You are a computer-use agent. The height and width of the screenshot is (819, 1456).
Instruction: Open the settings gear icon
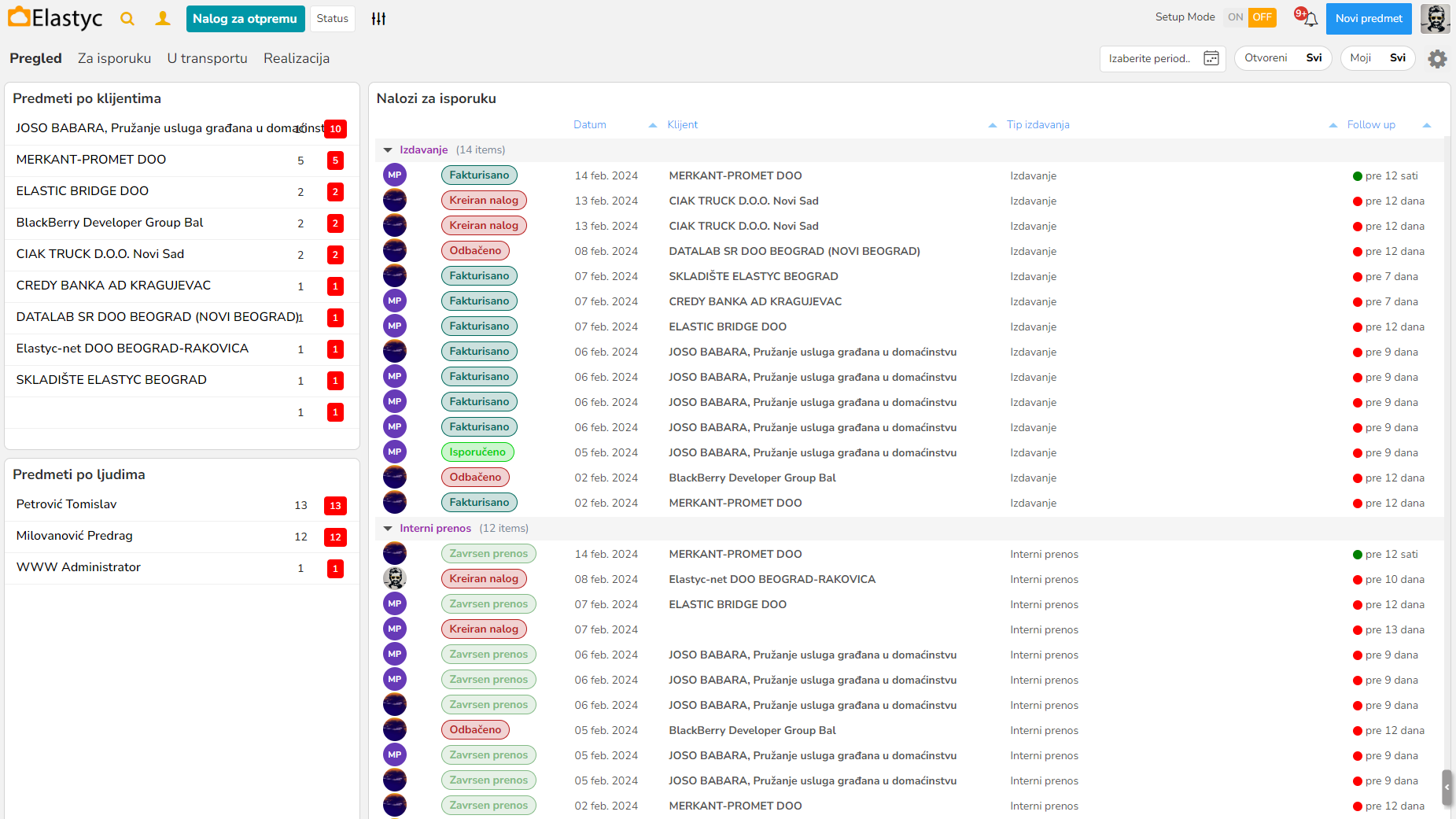[1437, 58]
